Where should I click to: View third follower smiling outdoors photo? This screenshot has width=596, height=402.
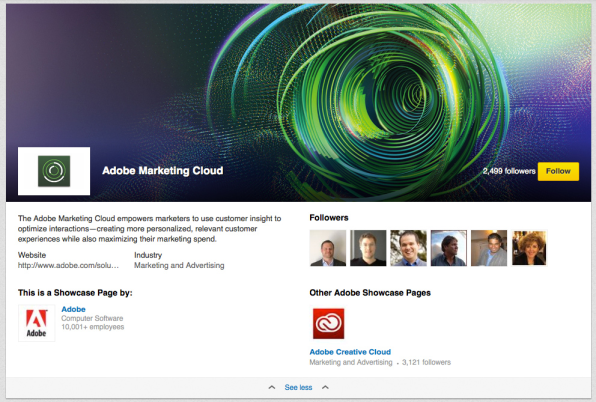tap(408, 248)
